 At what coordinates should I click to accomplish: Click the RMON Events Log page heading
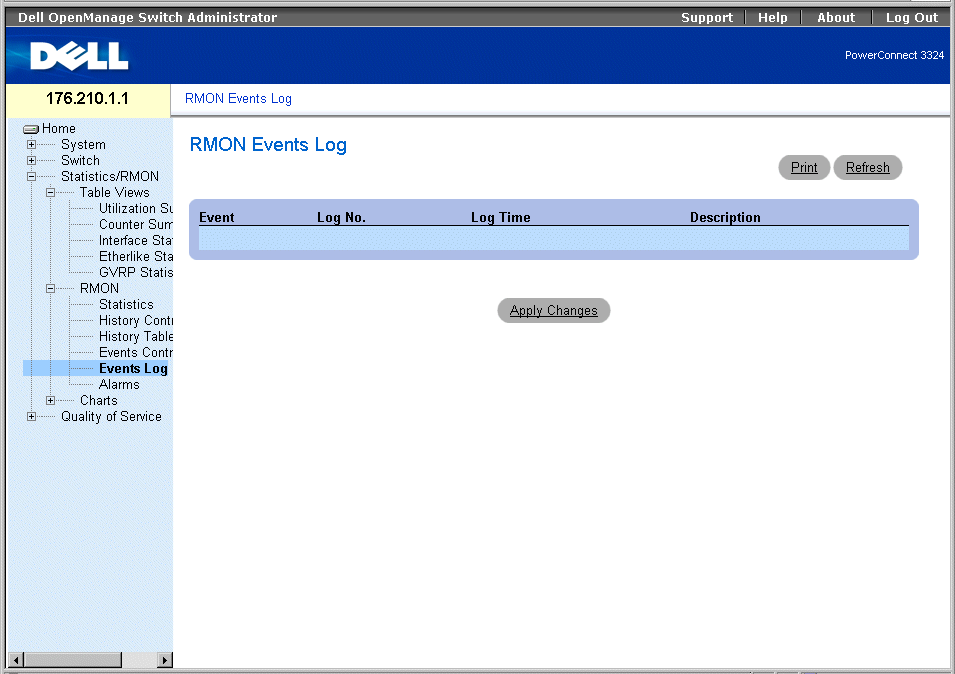(268, 145)
